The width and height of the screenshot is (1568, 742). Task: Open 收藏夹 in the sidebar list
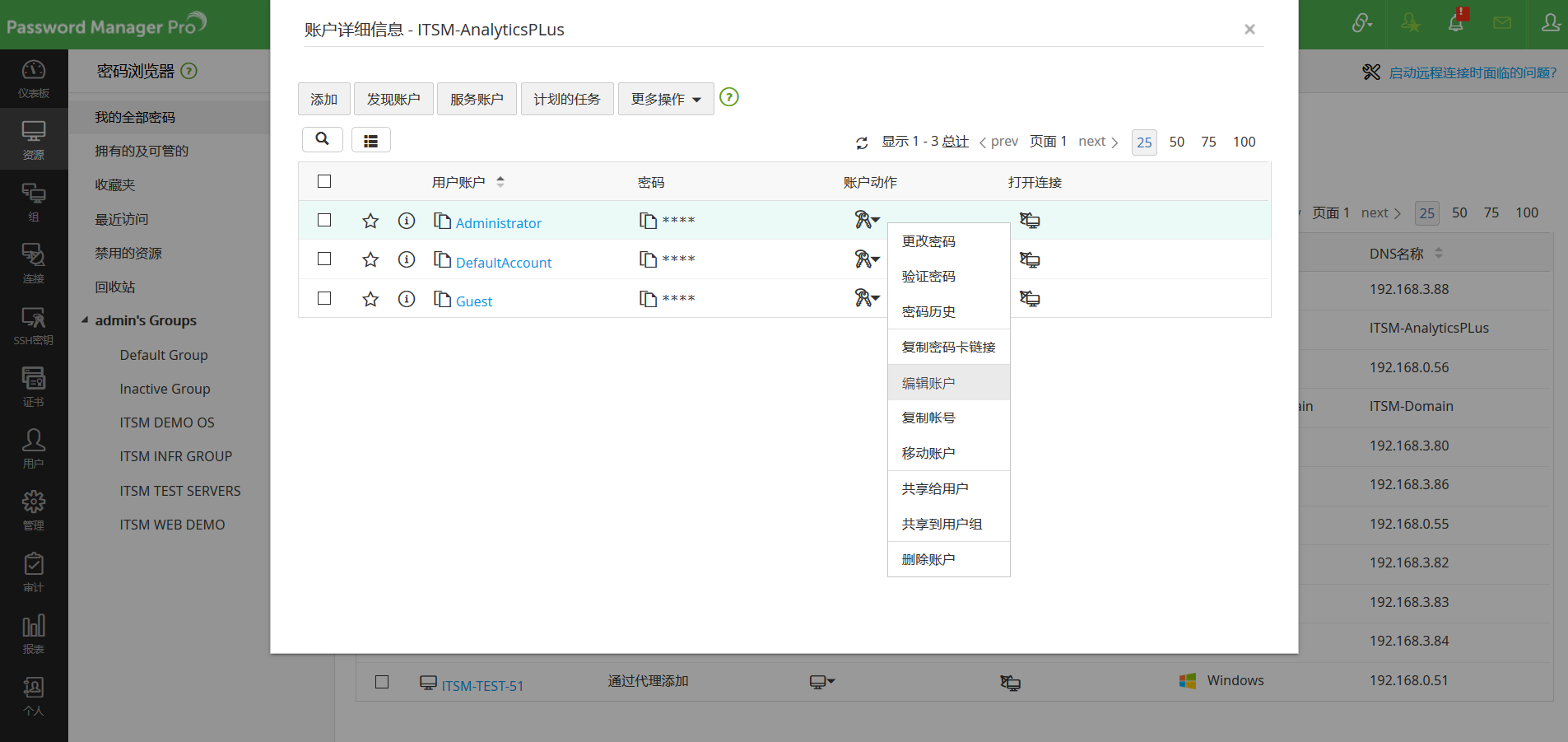tap(115, 185)
